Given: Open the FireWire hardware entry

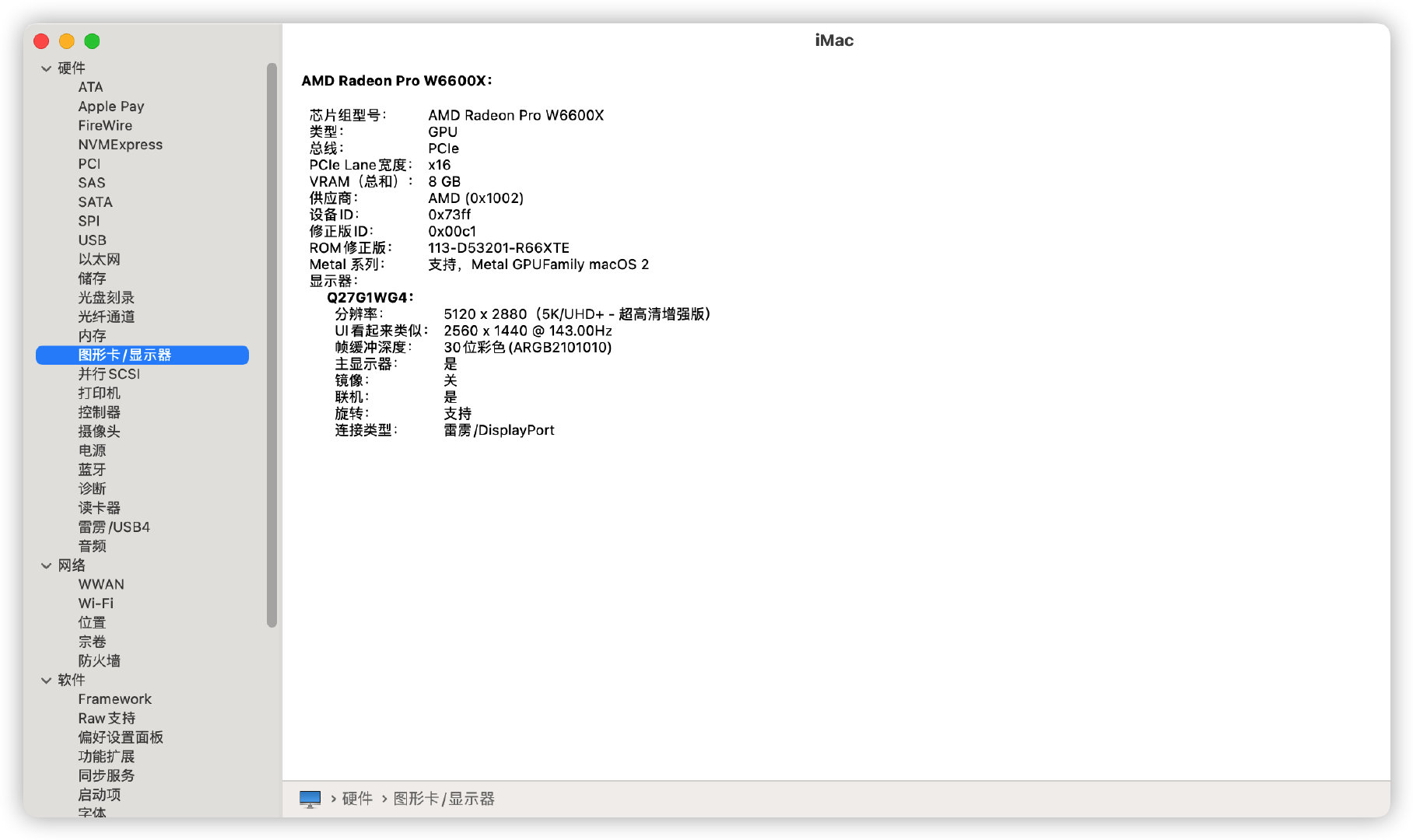Looking at the screenshot, I should tap(105, 125).
